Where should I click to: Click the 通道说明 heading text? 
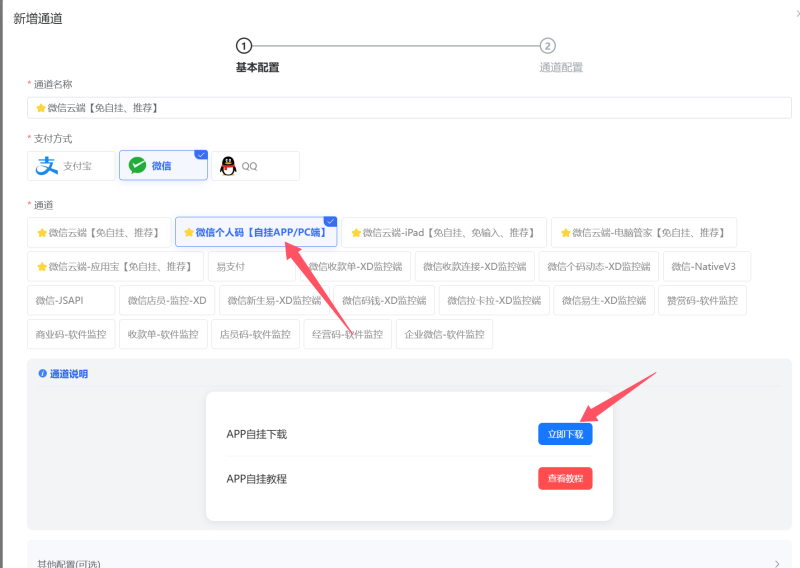point(69,374)
